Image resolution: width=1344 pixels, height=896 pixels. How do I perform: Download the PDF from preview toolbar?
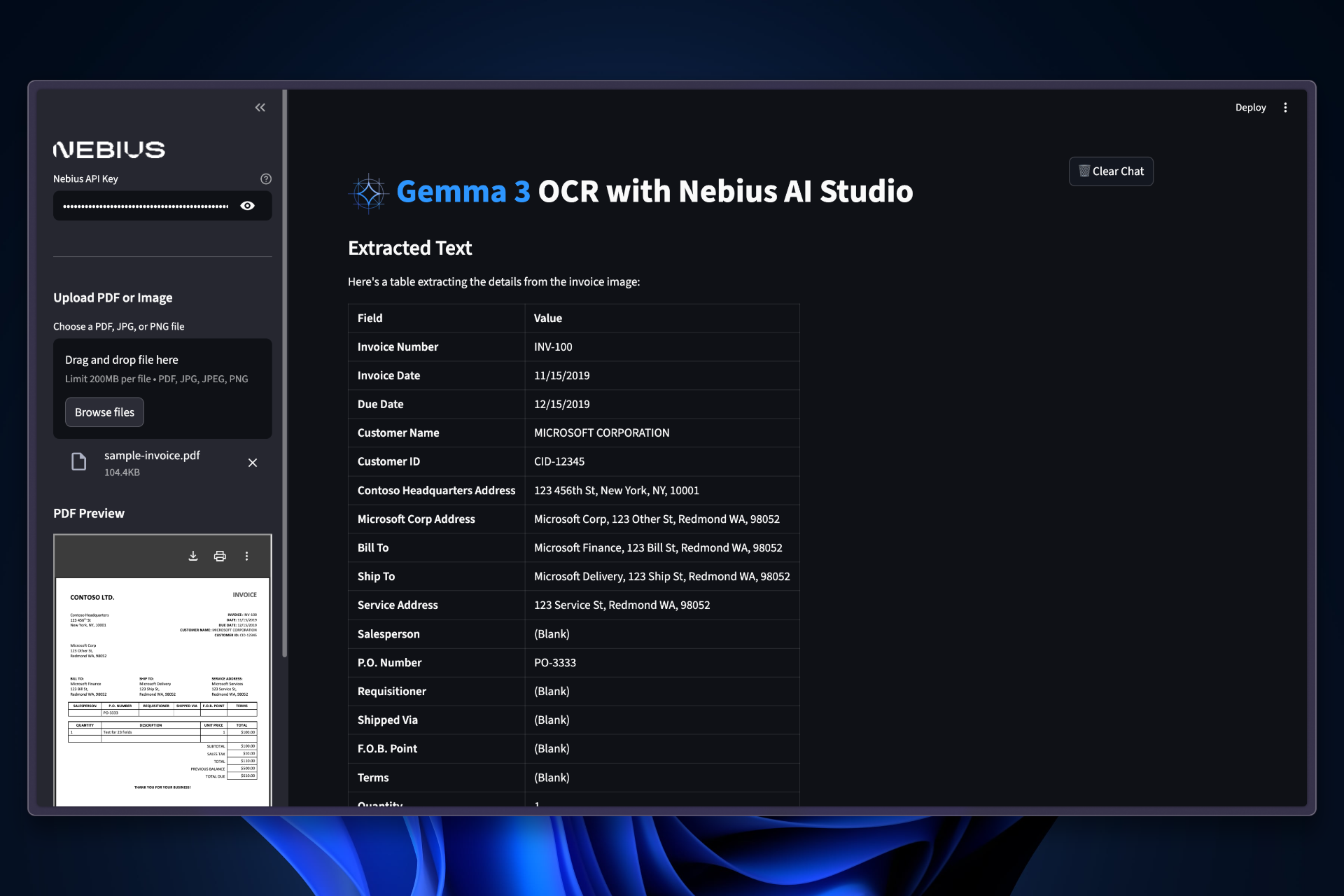tap(193, 556)
